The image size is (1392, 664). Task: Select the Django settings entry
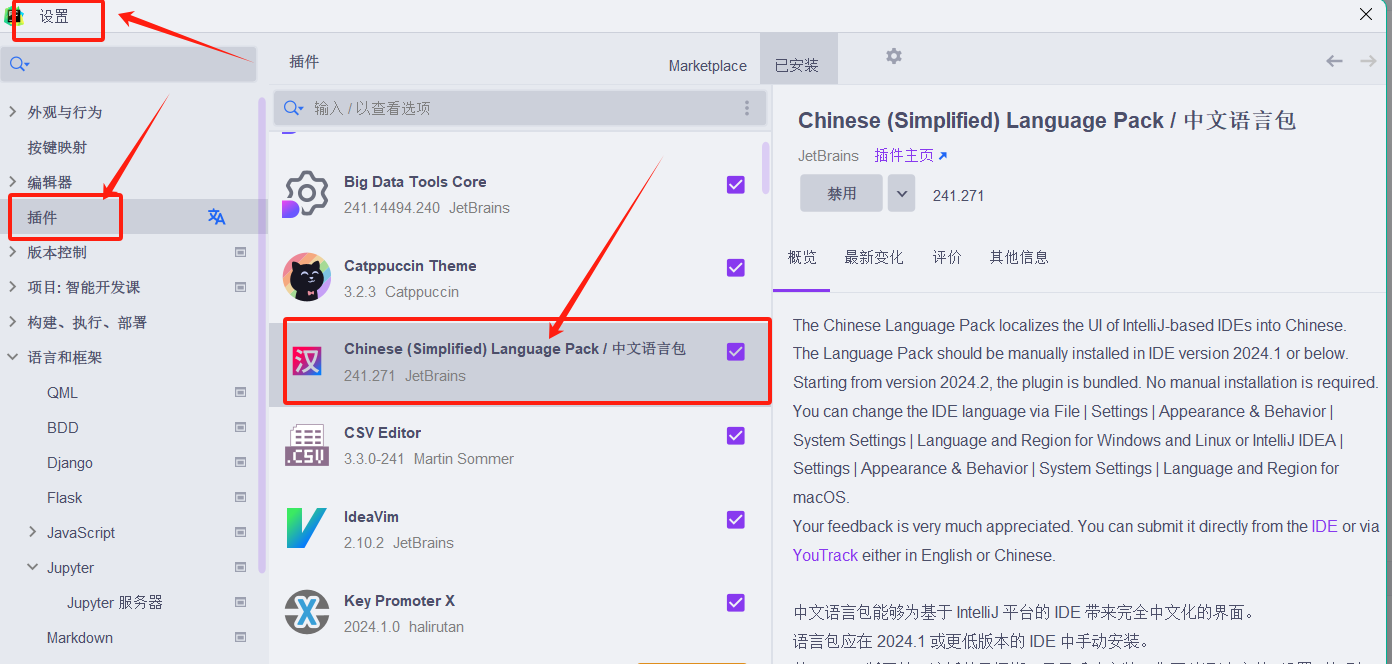(x=70, y=463)
